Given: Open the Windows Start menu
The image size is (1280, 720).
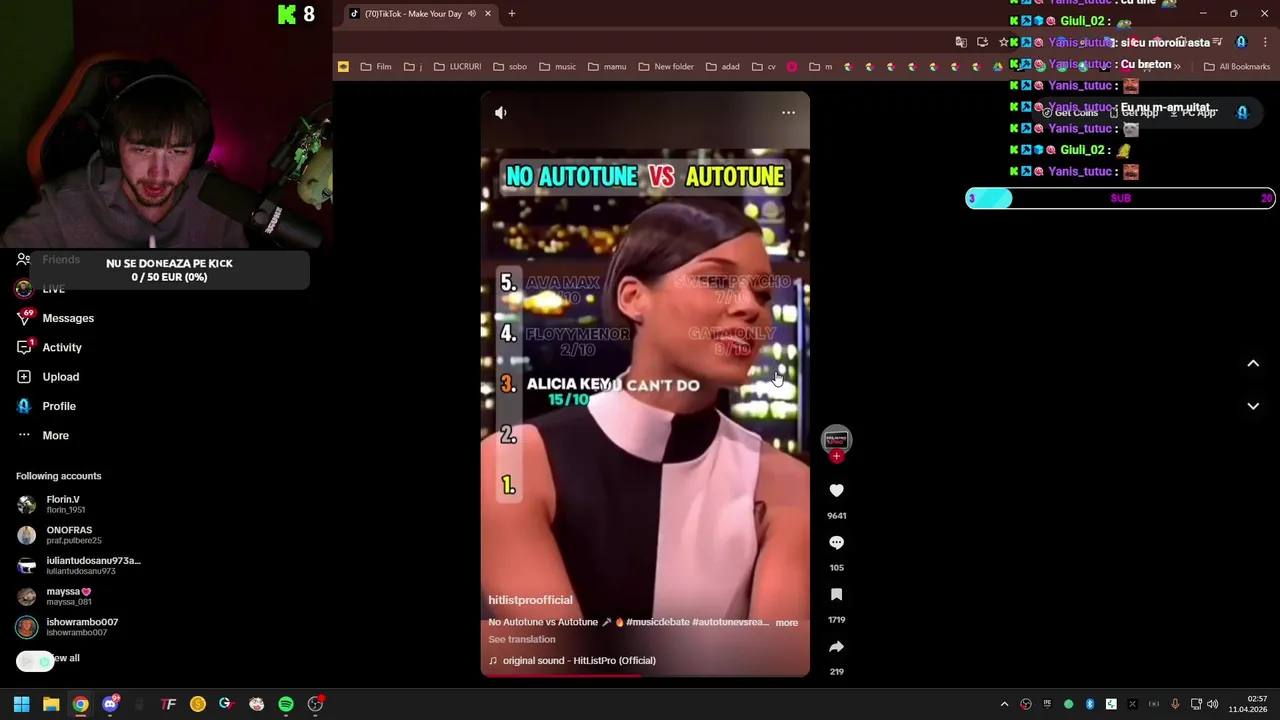Looking at the screenshot, I should click(x=21, y=704).
